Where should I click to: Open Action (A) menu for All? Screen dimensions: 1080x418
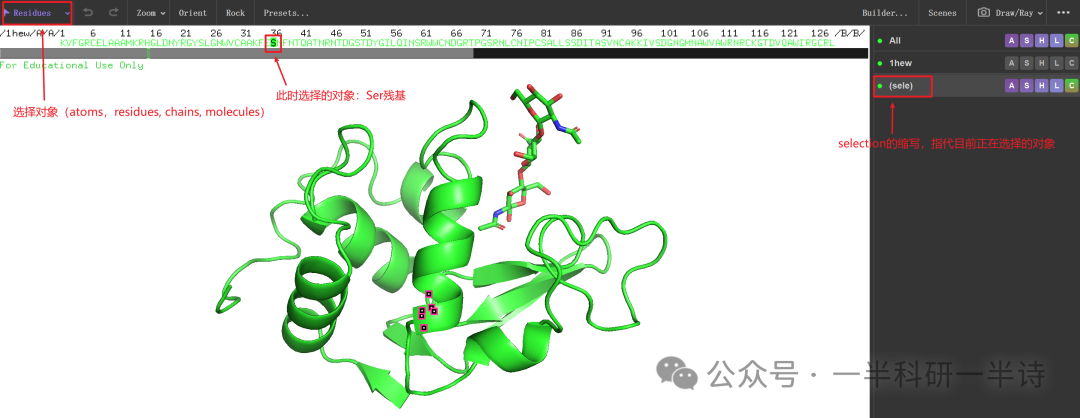pyautogui.click(x=1011, y=41)
